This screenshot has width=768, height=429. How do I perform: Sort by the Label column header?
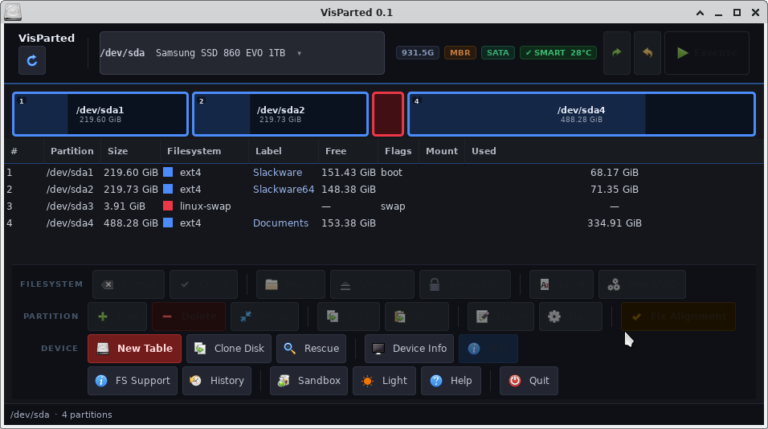pos(268,151)
